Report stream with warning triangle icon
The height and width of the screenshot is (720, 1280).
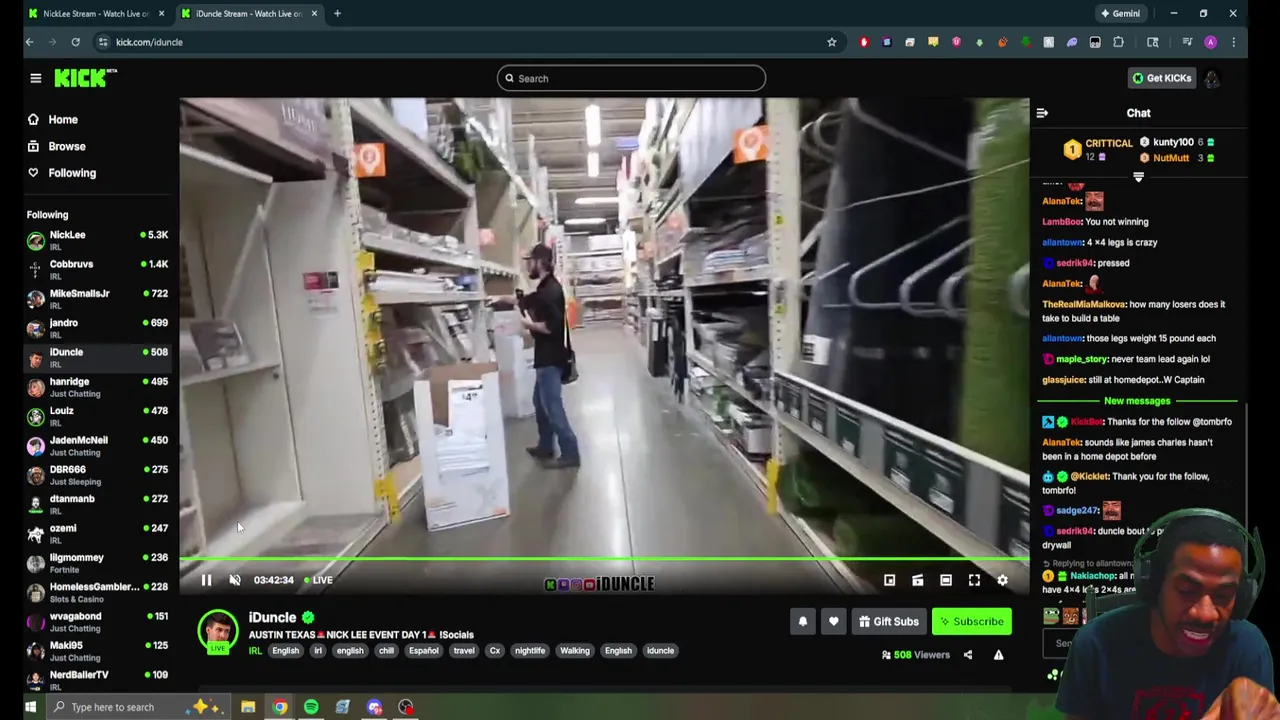pos(998,655)
